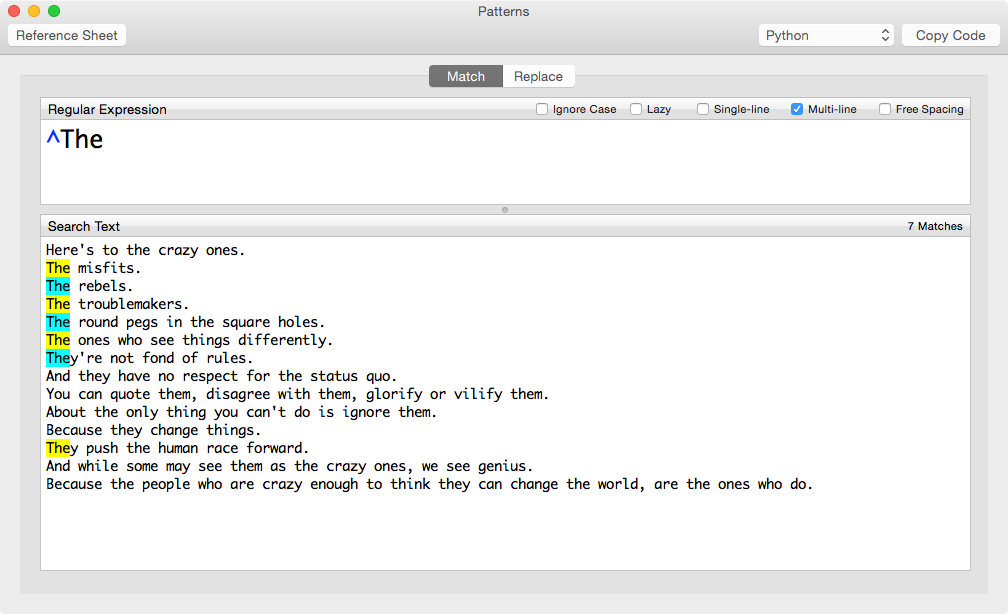Click highlighted "The" in "They're not fond"
The width and height of the screenshot is (1008, 614).
[x=58, y=358]
